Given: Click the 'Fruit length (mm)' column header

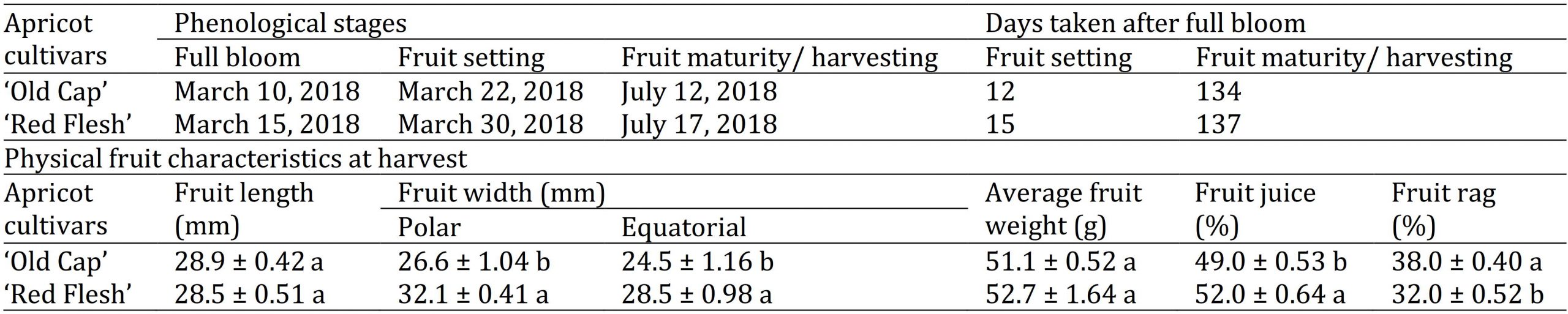Looking at the screenshot, I should pos(244,210).
